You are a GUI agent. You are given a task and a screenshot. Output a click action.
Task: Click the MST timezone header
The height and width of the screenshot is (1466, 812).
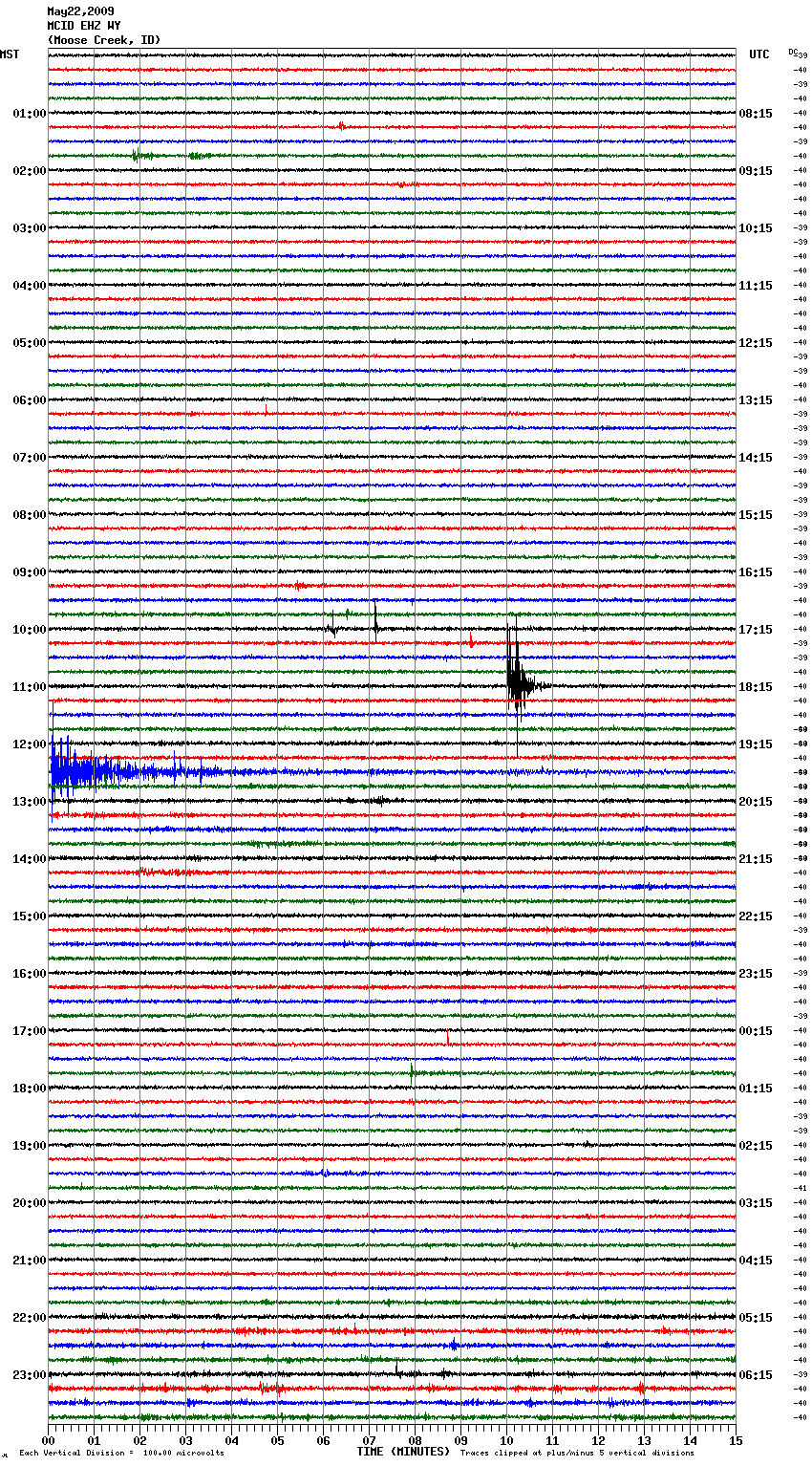(10, 54)
